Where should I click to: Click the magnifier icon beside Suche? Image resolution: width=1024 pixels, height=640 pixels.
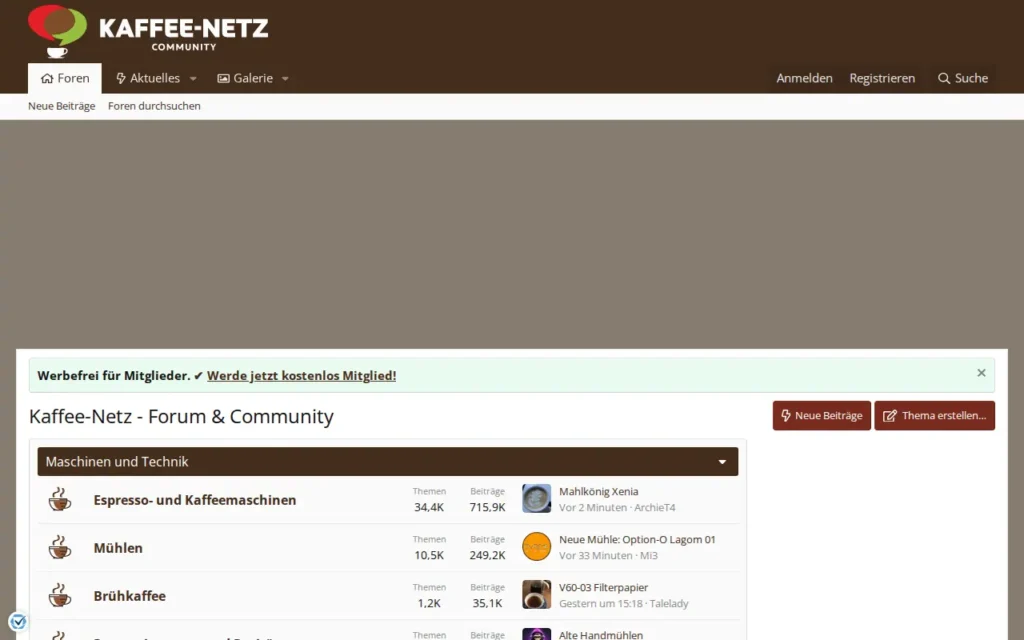click(944, 78)
